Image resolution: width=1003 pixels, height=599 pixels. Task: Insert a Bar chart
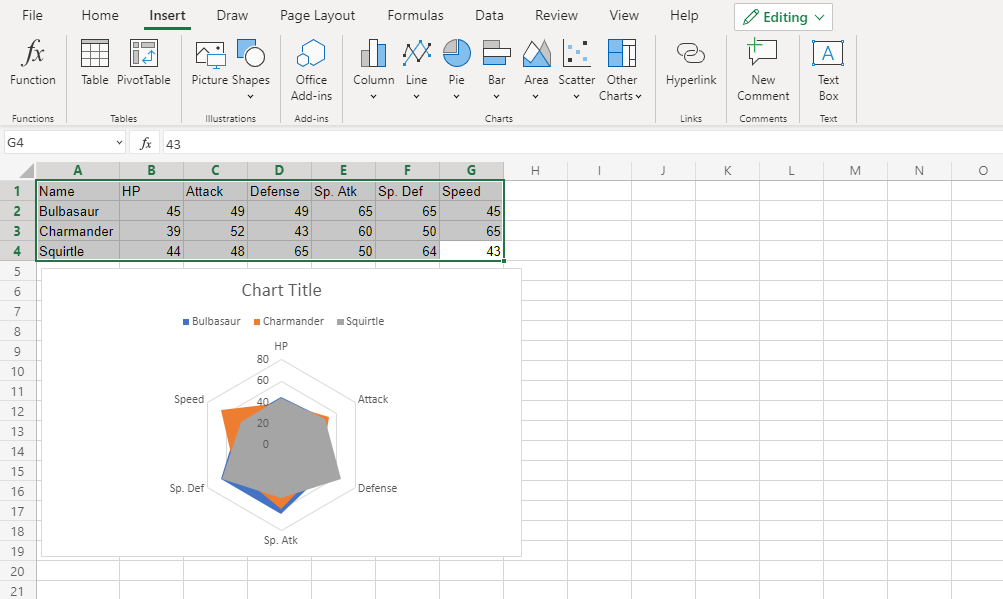click(x=495, y=67)
